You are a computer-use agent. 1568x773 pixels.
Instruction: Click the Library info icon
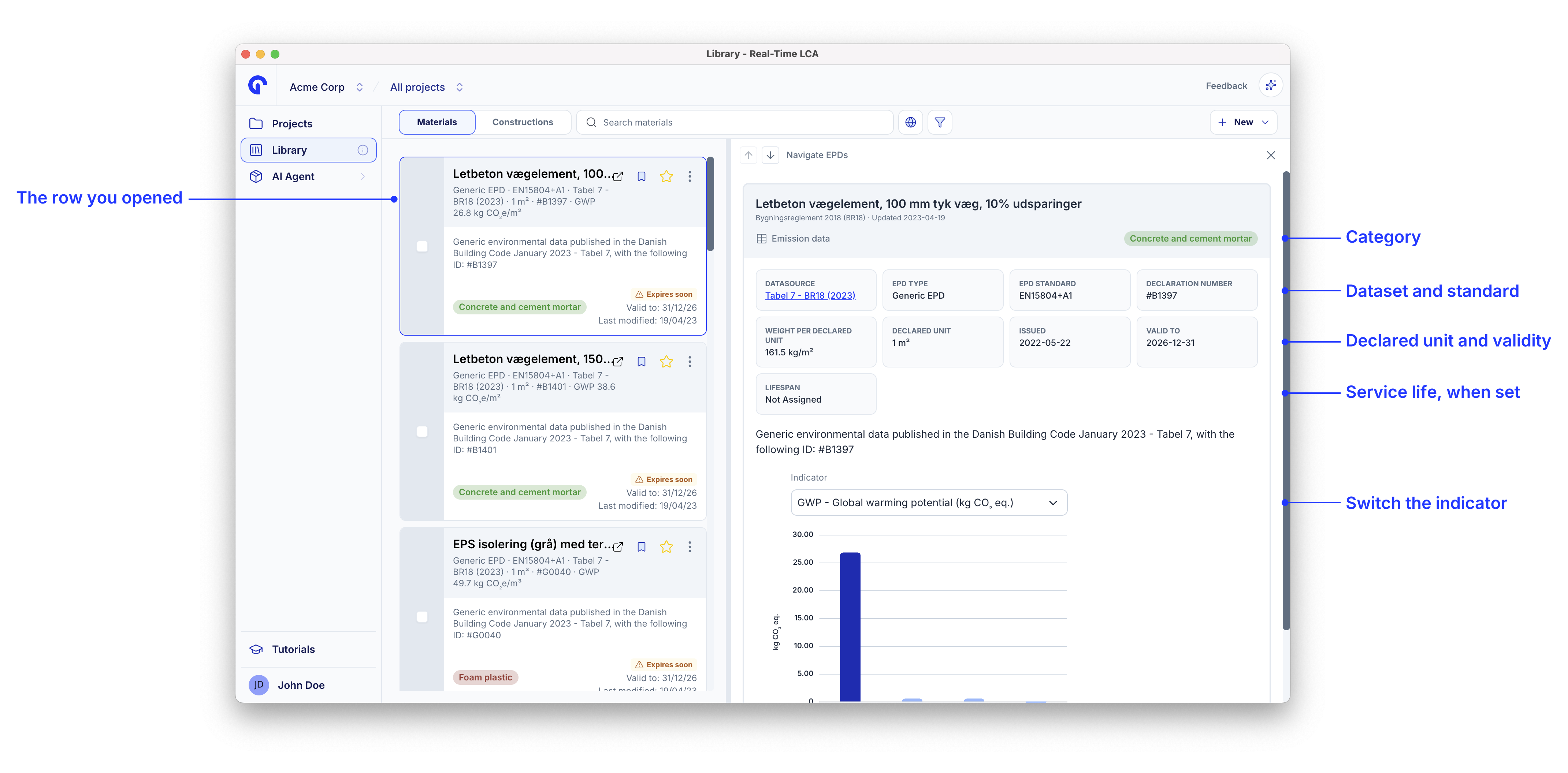tap(363, 150)
